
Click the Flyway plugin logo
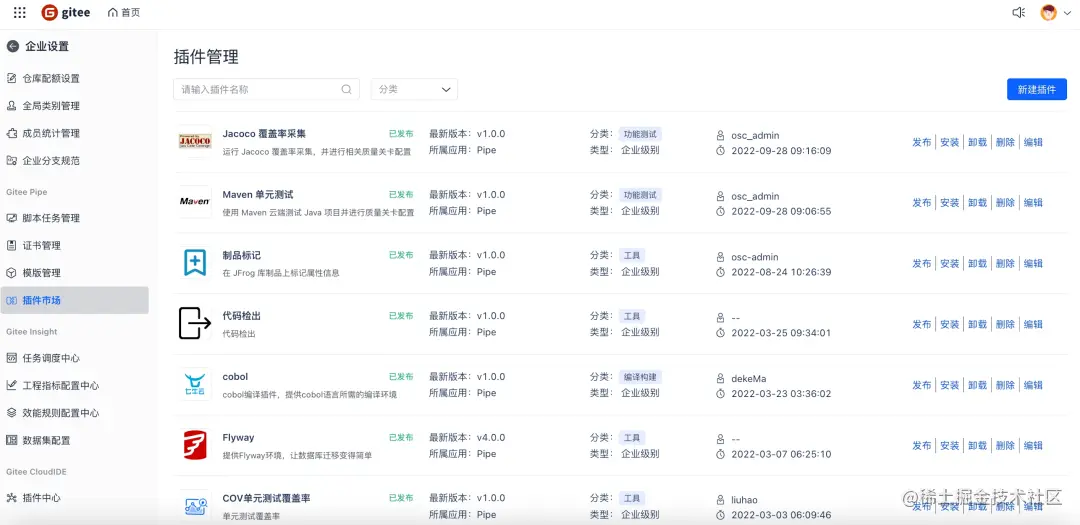point(195,444)
